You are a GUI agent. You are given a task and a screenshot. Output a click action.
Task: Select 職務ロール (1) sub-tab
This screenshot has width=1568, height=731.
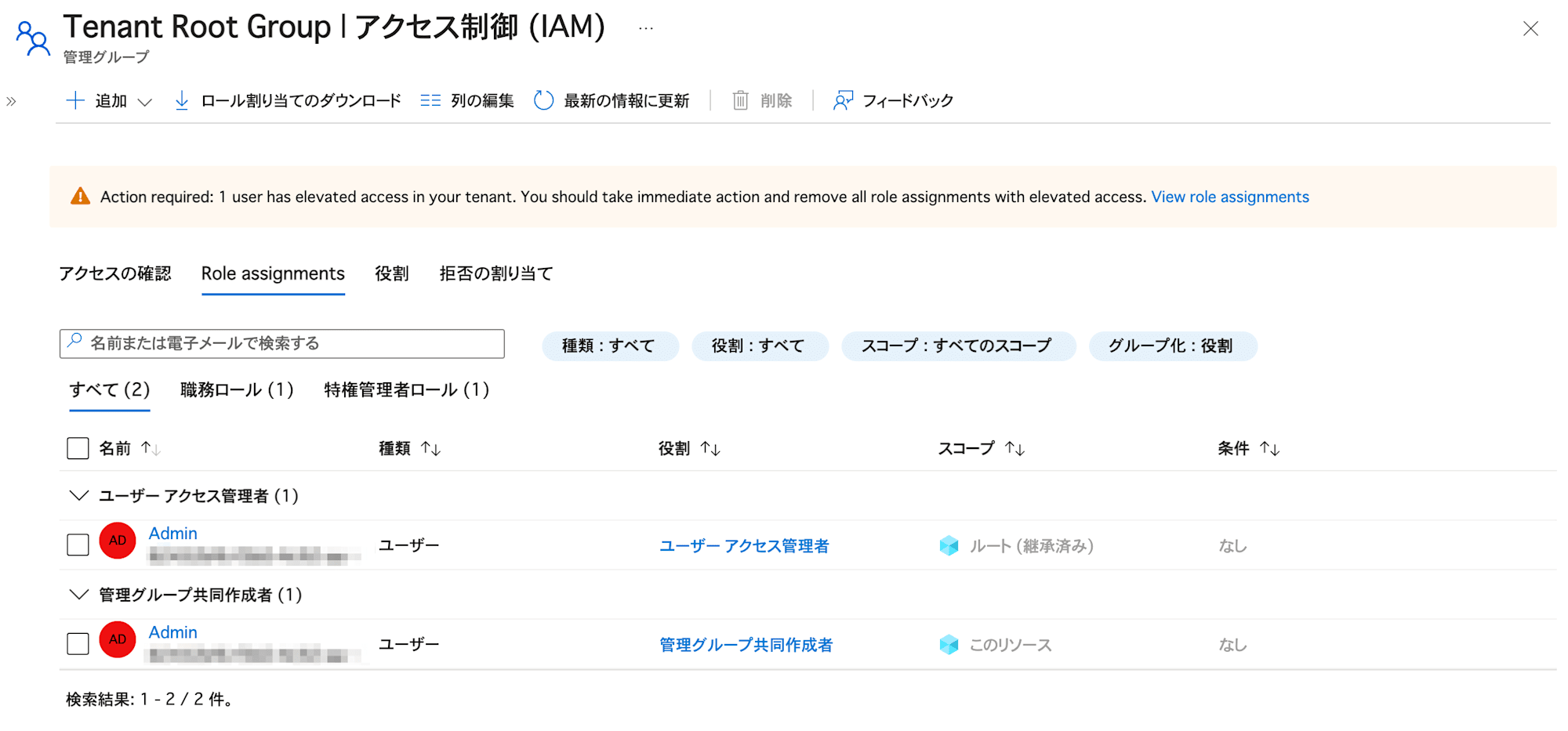pyautogui.click(x=237, y=389)
